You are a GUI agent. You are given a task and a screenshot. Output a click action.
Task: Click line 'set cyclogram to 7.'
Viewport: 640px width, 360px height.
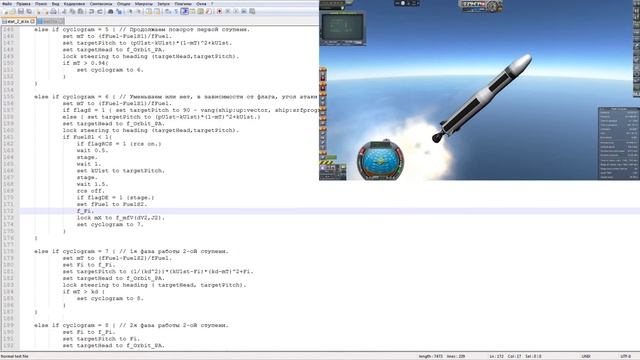110,224
